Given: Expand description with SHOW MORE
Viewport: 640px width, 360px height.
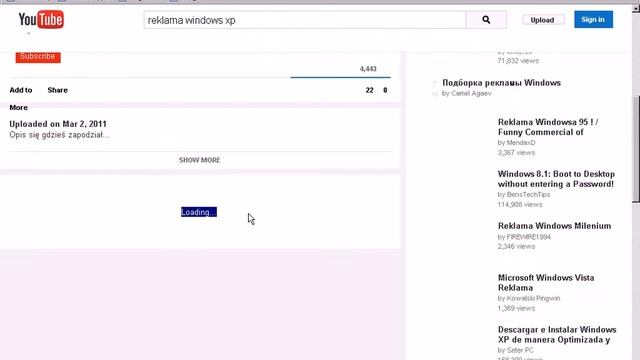Looking at the screenshot, I should pyautogui.click(x=200, y=160).
